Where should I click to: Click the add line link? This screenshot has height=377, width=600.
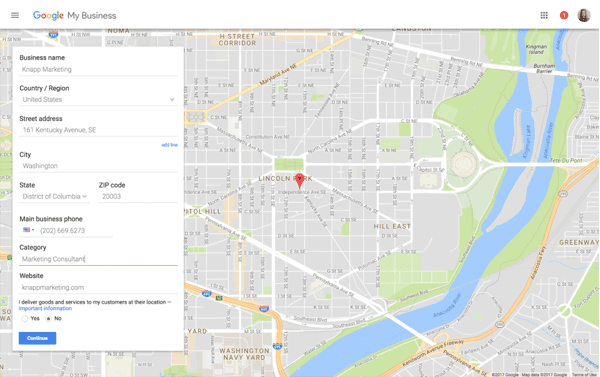click(x=169, y=145)
